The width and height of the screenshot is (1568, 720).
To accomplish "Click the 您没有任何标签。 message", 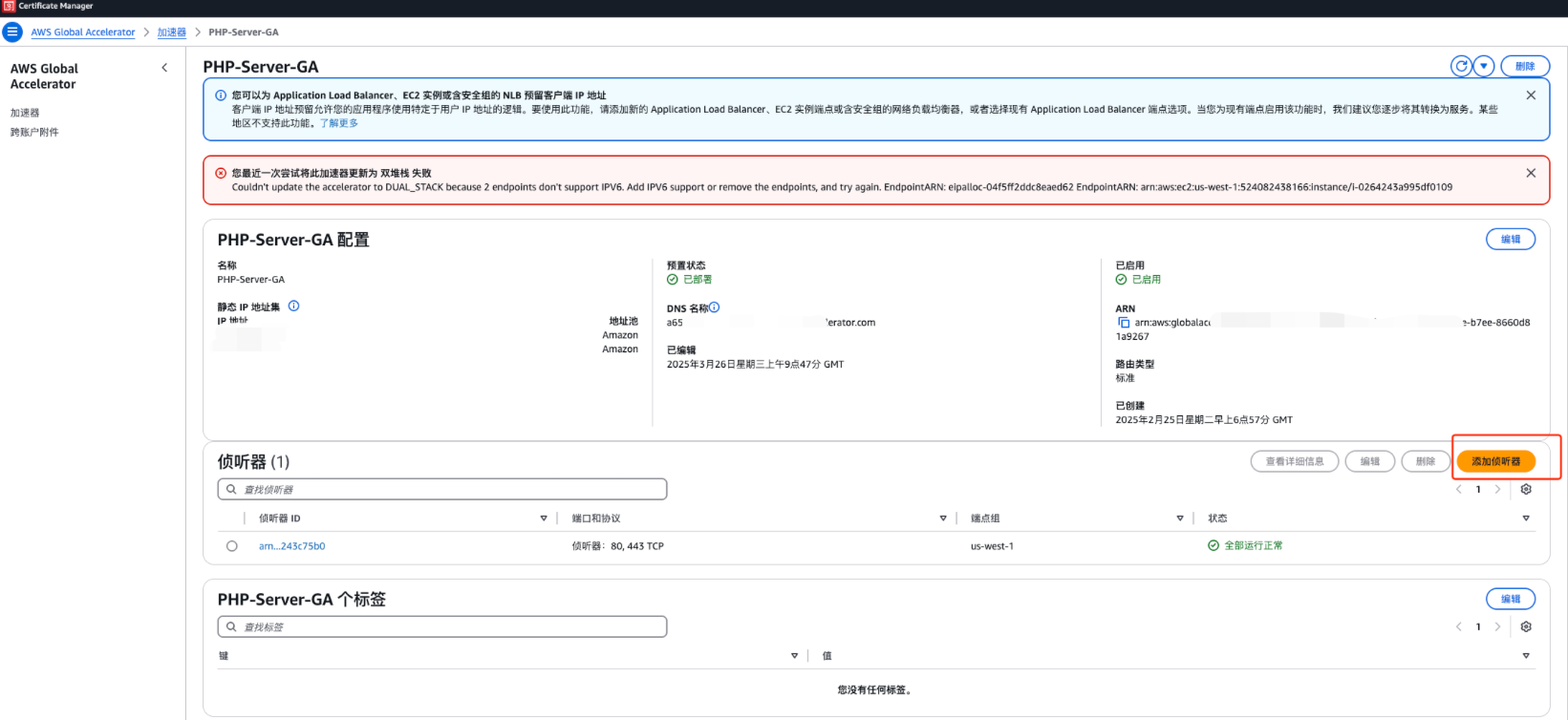I will 874,689.
